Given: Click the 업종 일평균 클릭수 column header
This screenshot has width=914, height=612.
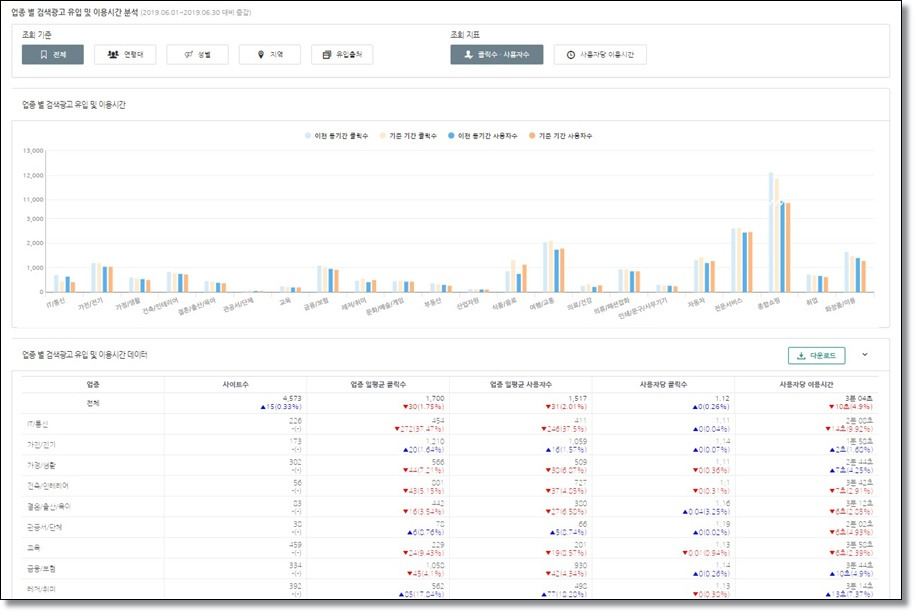Looking at the screenshot, I should pyautogui.click(x=378, y=384).
